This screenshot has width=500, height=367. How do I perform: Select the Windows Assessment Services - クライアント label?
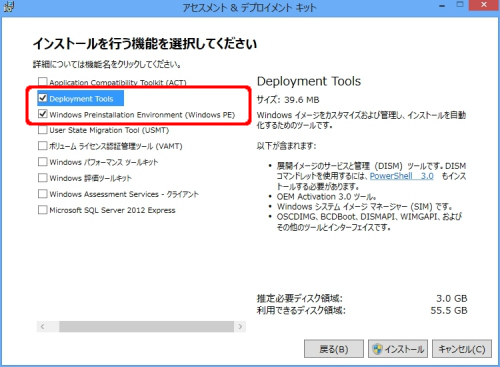[124, 194]
